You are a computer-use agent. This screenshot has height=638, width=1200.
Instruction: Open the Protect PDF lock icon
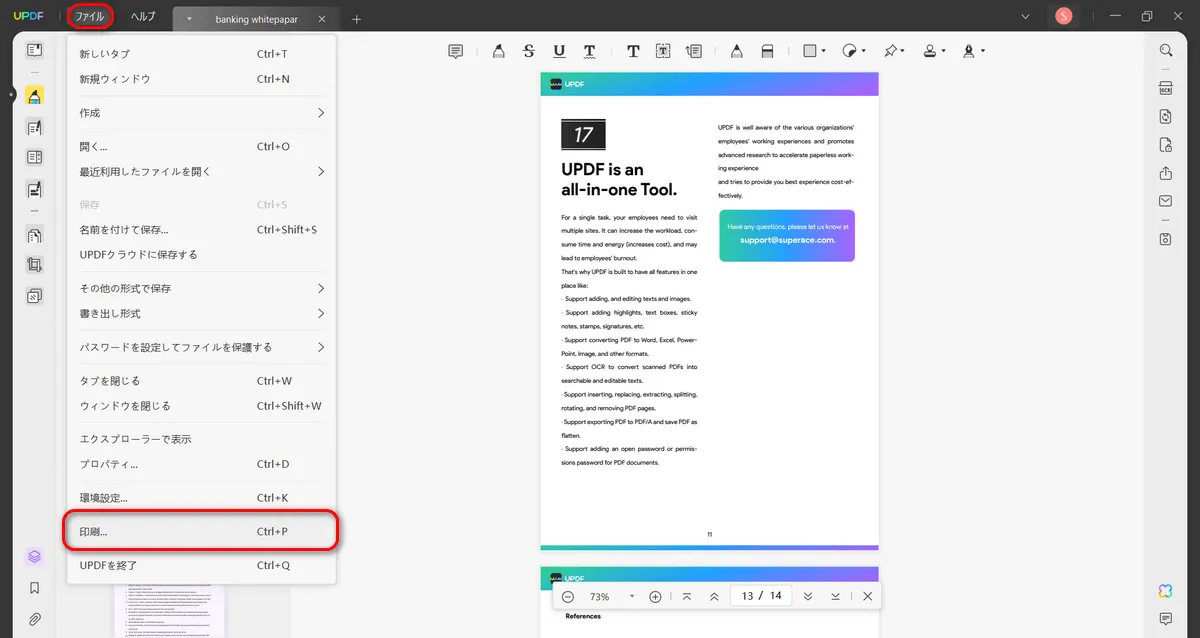coord(1165,146)
